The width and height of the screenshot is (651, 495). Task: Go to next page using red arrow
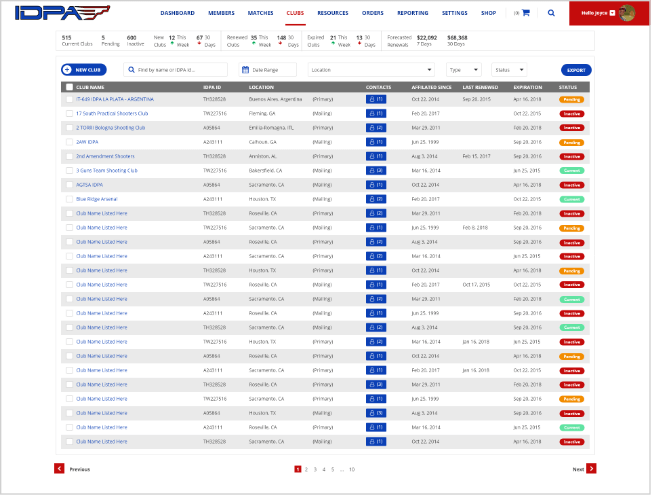(x=590, y=468)
